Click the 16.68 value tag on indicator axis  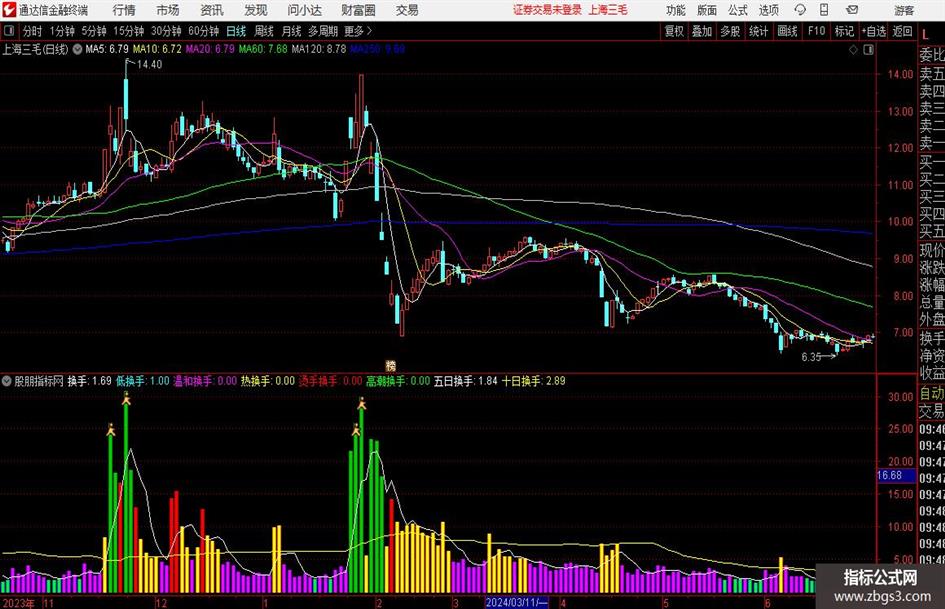896,476
